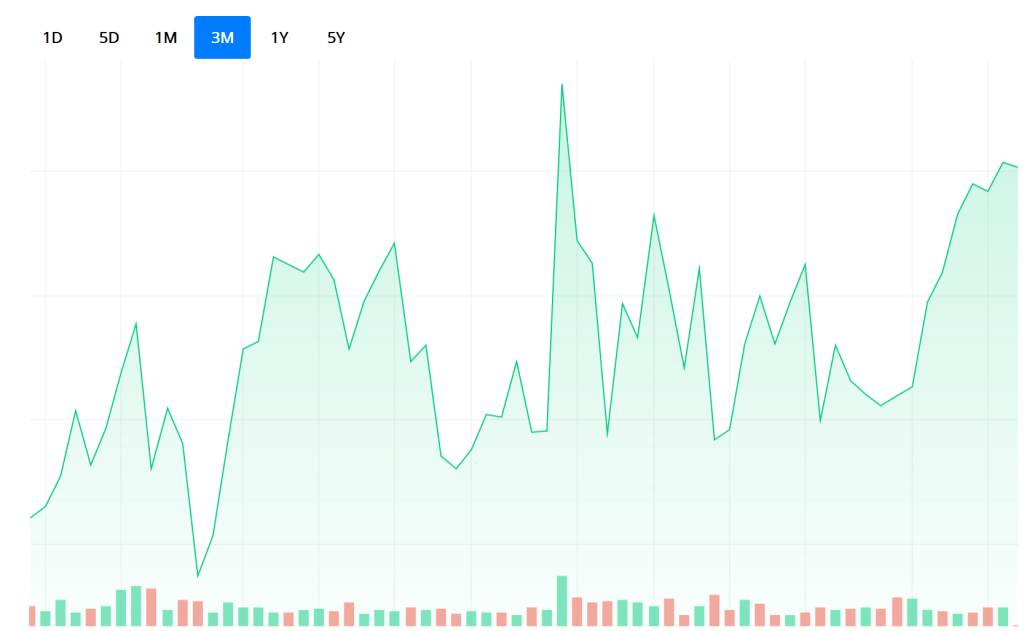Image resolution: width=1024 pixels, height=631 pixels.
Task: Click the tallest red volume bar
Action: (x=151, y=606)
